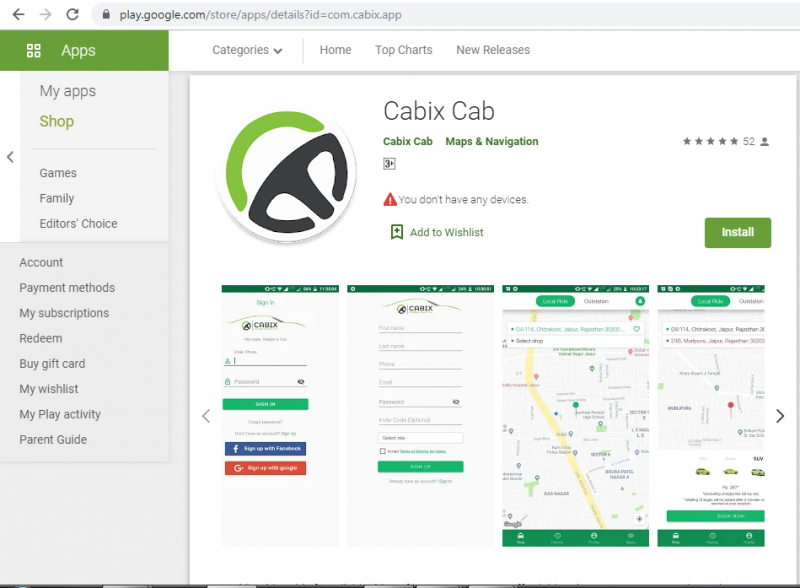Open the Parent Guide link
800x588 pixels.
(53, 439)
